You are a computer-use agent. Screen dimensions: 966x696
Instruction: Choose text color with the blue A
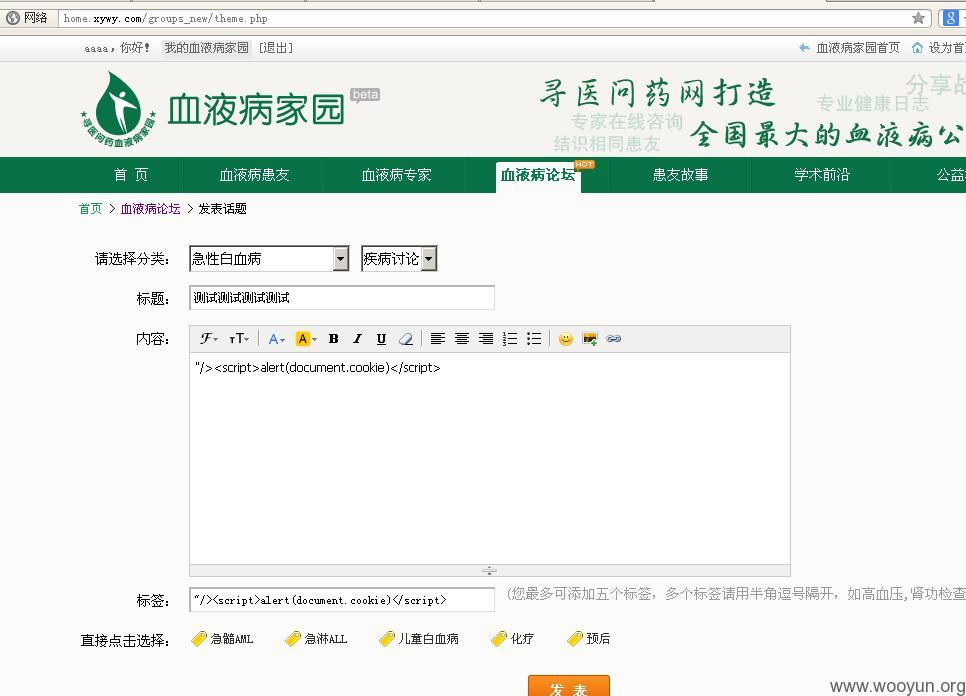(x=276, y=339)
